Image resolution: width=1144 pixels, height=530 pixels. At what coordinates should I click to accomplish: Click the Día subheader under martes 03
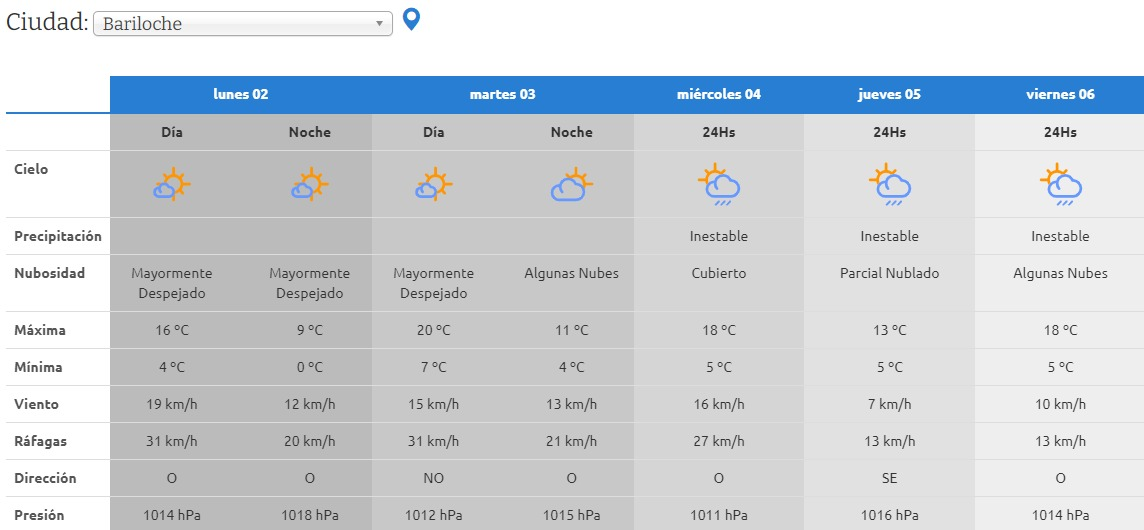tap(434, 132)
